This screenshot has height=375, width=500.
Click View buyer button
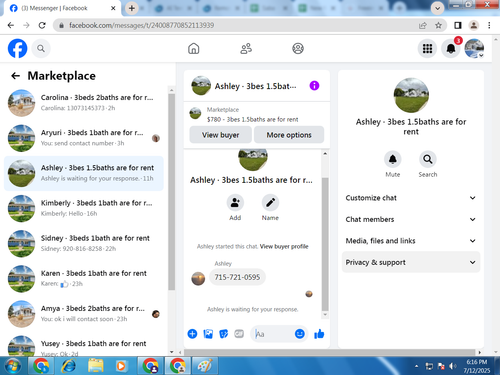[x=220, y=135]
